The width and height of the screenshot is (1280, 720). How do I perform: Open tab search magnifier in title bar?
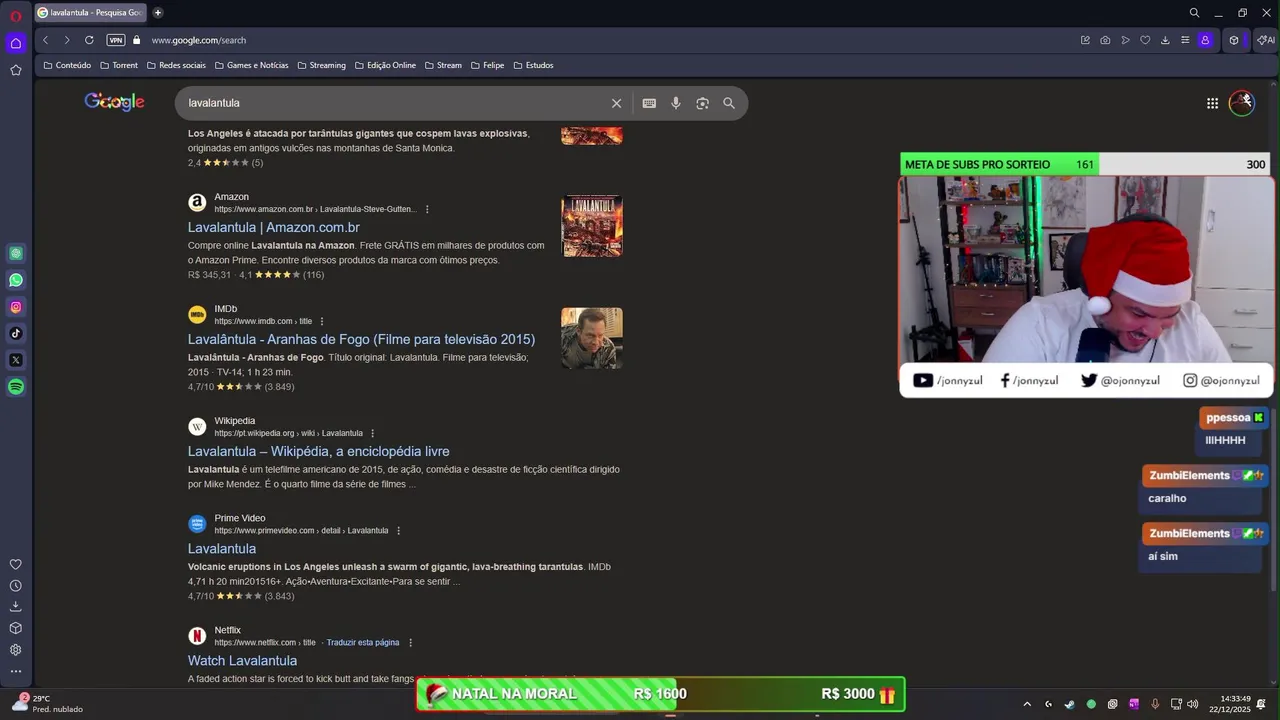click(x=1194, y=13)
